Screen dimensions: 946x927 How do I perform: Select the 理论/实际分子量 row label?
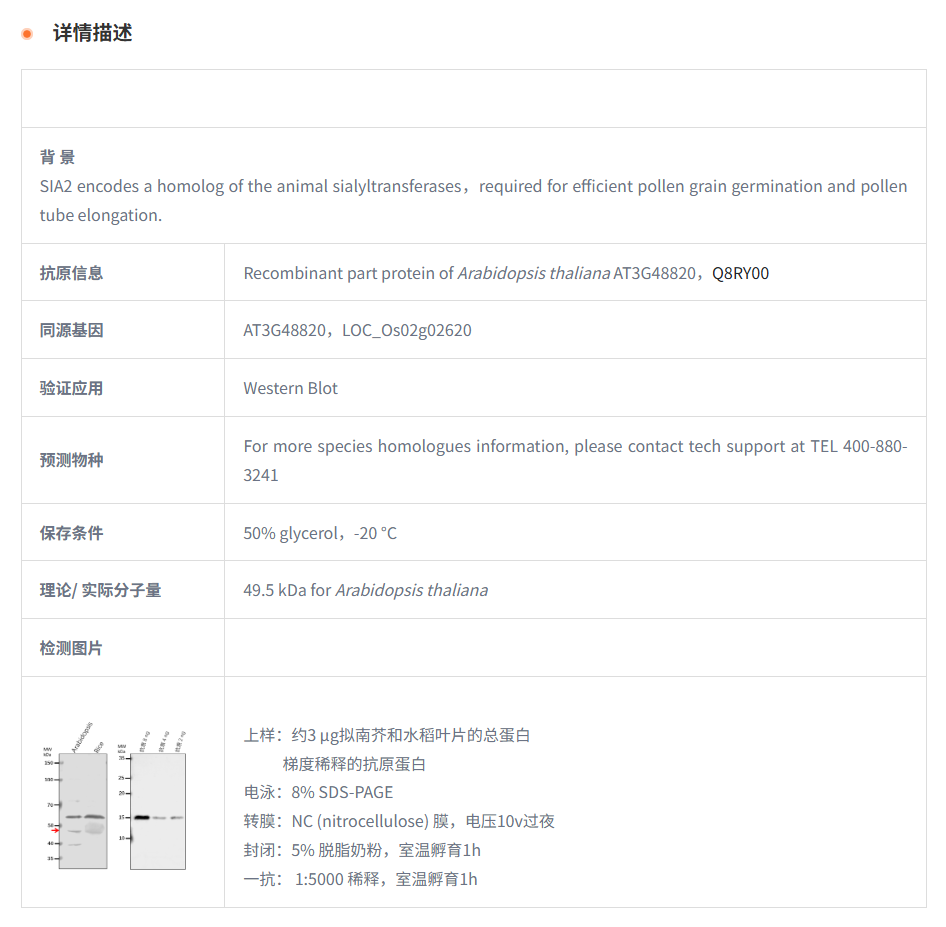100,590
